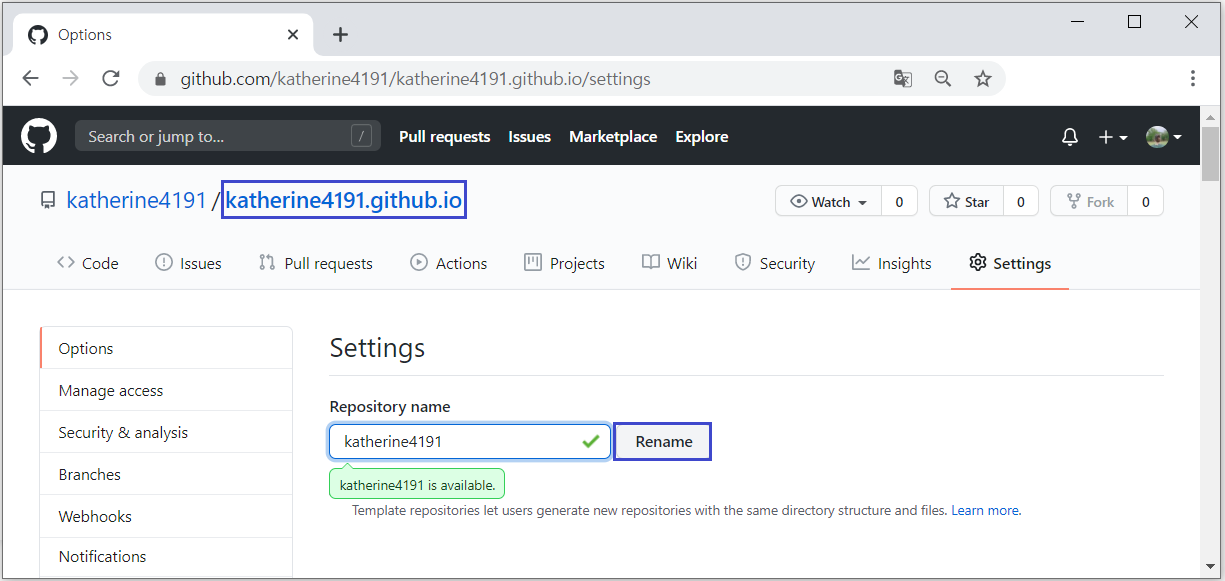Click the Settings page heading
The width and height of the screenshot is (1225, 581).
377,348
